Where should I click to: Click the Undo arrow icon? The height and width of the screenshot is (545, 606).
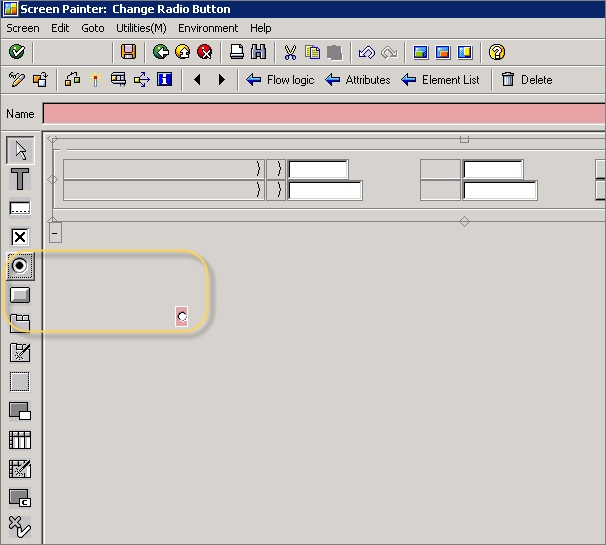(x=366, y=52)
